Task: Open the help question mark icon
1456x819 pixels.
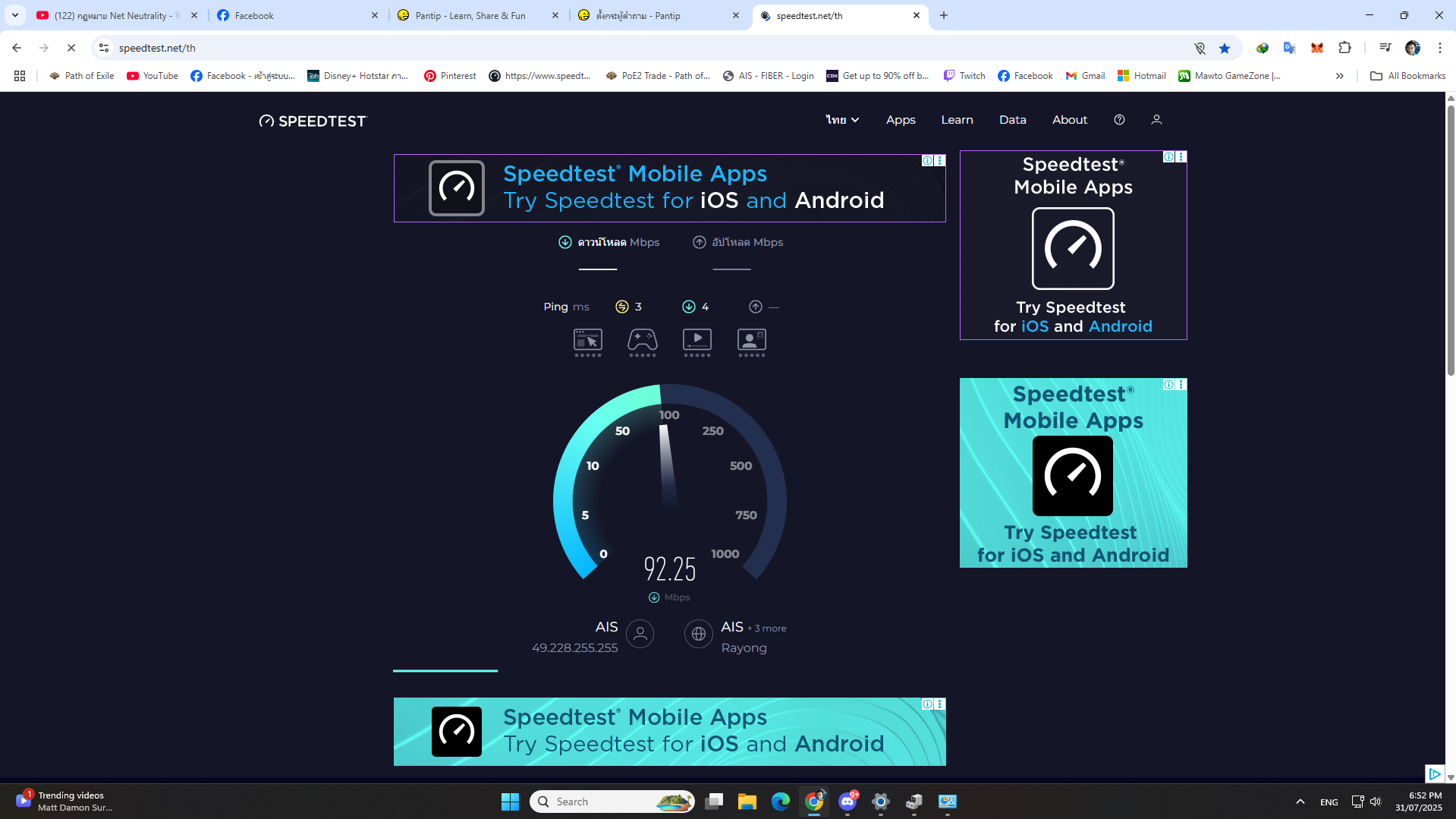Action: pyautogui.click(x=1119, y=120)
